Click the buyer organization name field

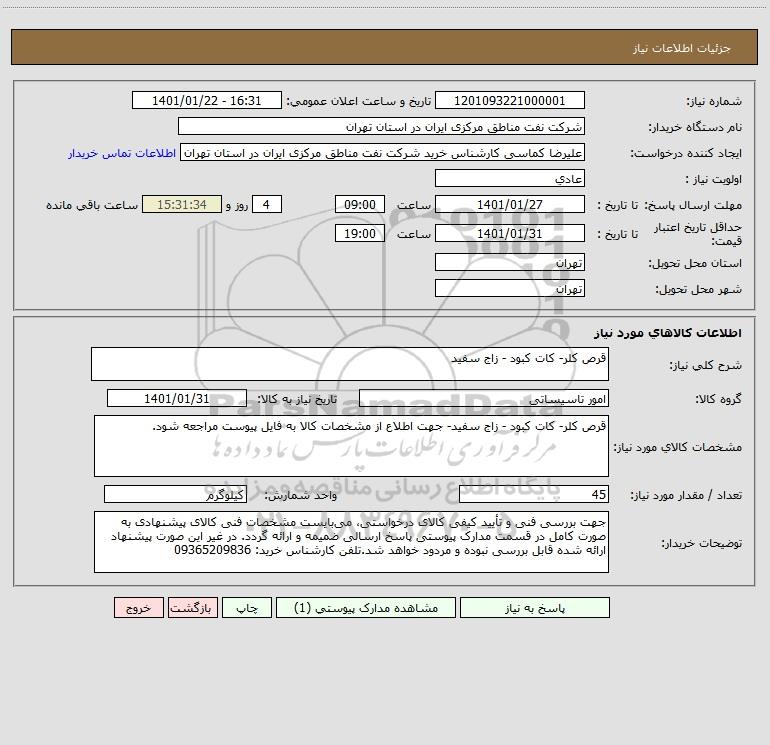[381, 127]
